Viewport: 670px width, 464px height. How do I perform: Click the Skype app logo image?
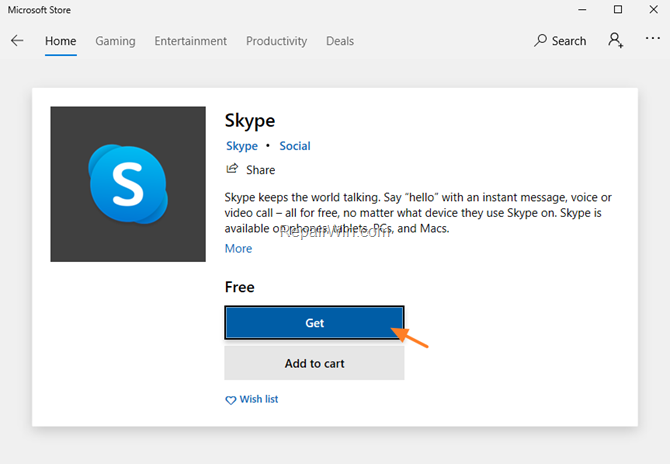(128, 184)
